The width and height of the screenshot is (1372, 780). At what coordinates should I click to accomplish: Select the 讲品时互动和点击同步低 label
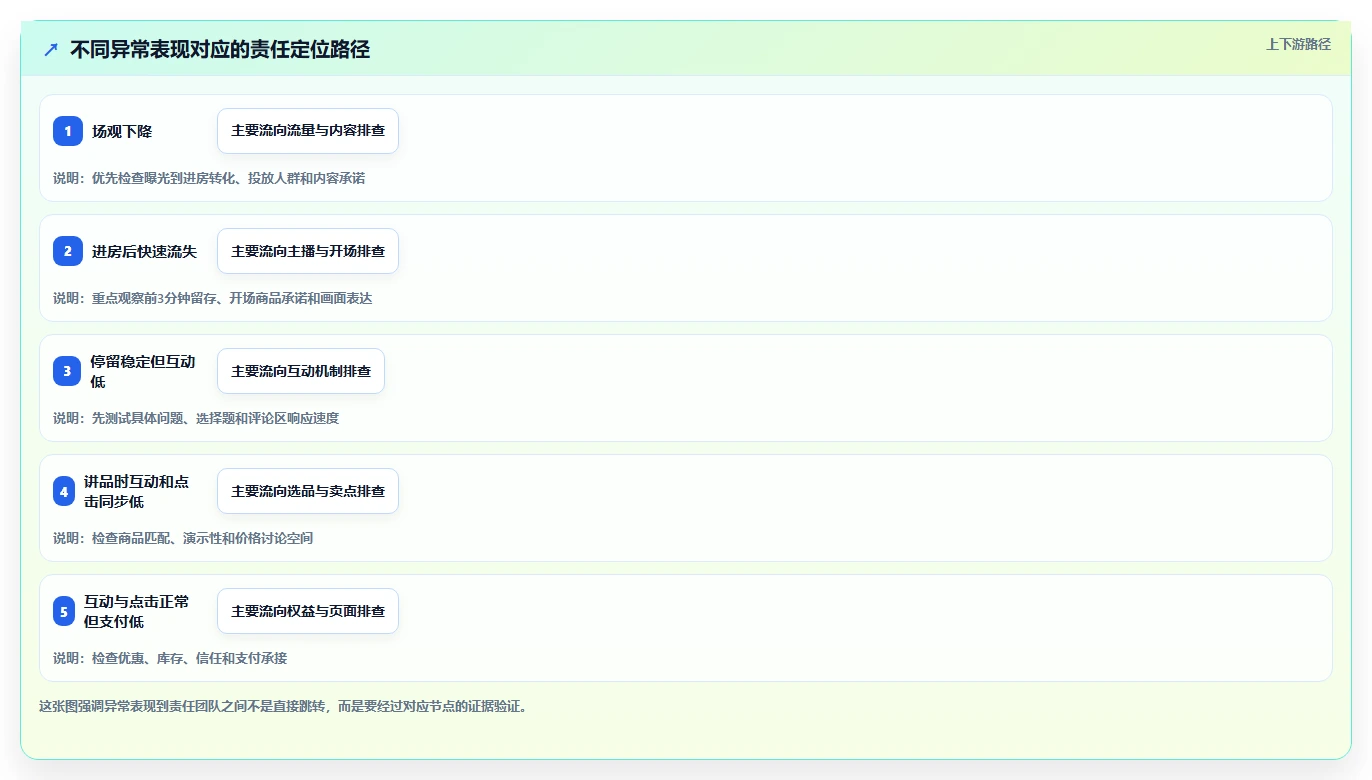point(137,491)
